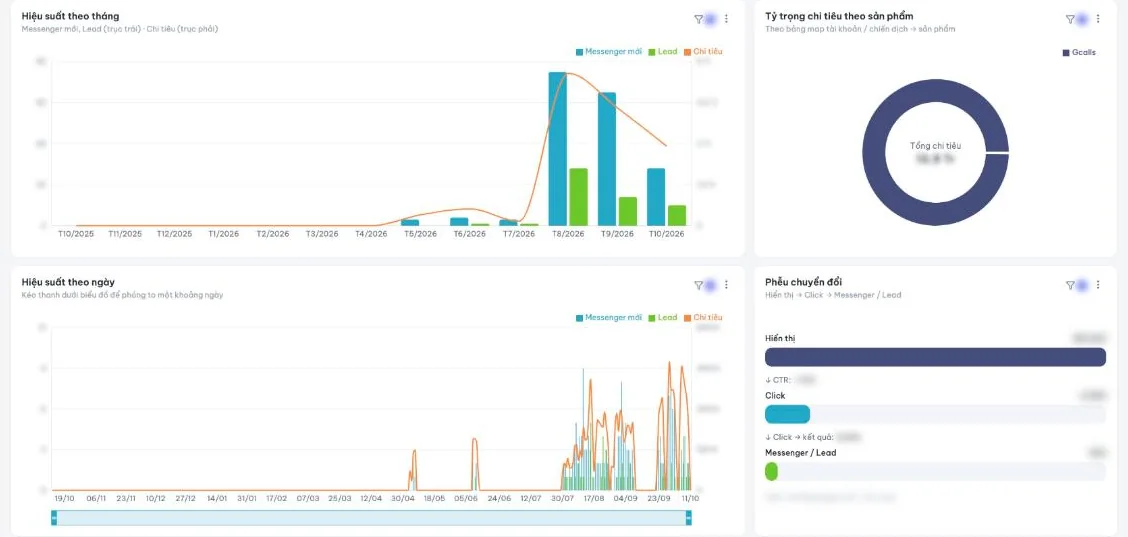This screenshot has height=537, width=1128.
Task: Toggle Lead series in monthly chart legend
Action: 663,52
